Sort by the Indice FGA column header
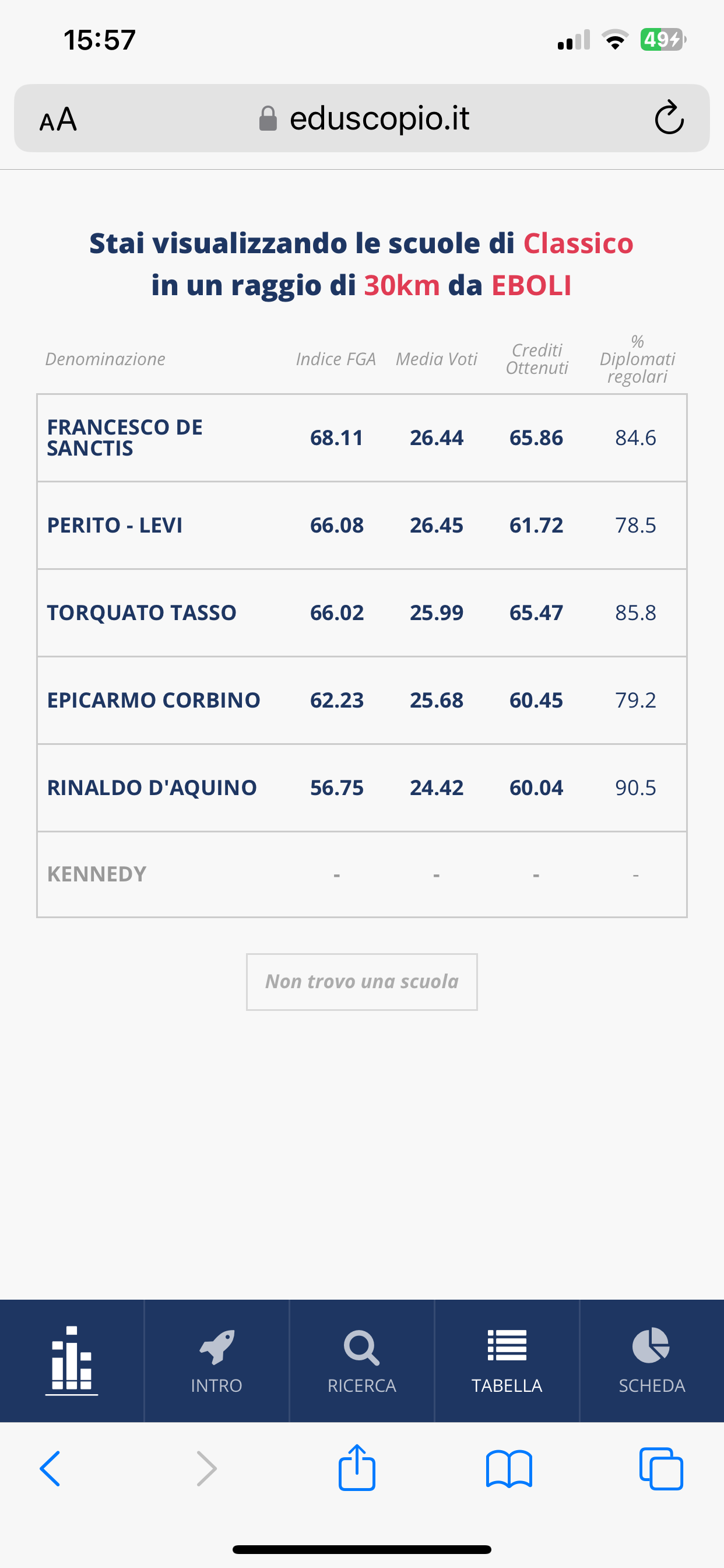The height and width of the screenshot is (1568, 724). tap(336, 359)
